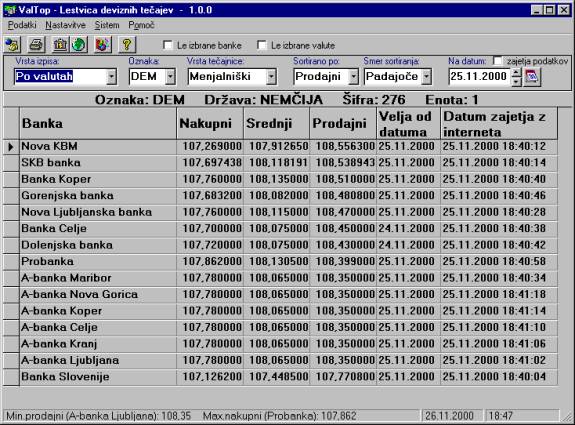The height and width of the screenshot is (425, 575).
Task: Click the 'Datum zajetja z interneta' column header
Action: click(499, 123)
